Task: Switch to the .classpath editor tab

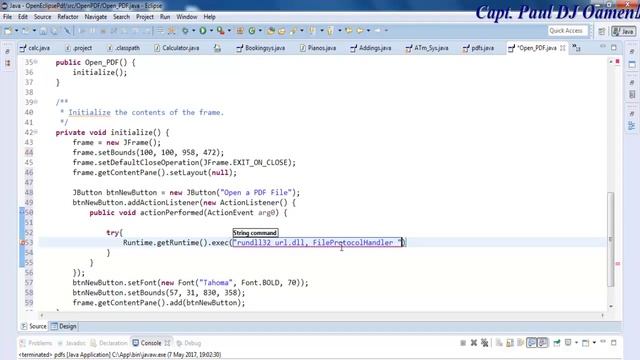Action: point(124,48)
